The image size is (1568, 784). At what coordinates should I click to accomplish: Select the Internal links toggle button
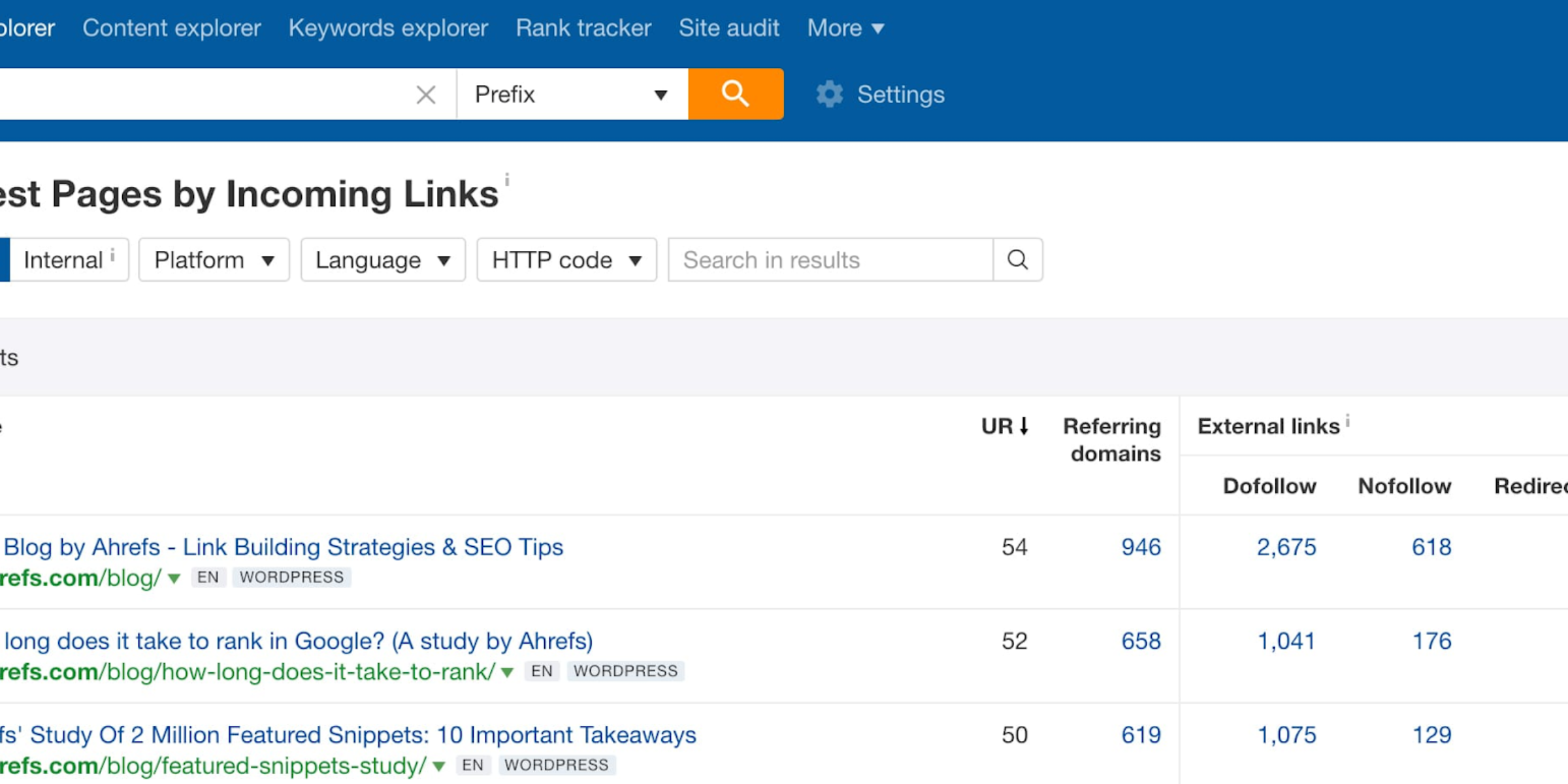69,260
